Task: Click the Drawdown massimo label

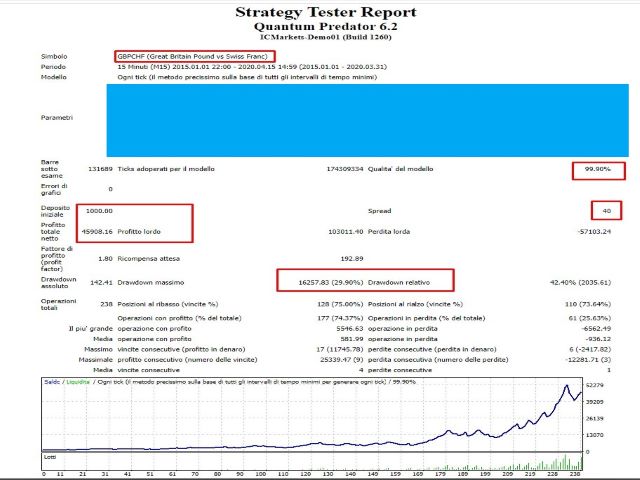Action: 151,282
